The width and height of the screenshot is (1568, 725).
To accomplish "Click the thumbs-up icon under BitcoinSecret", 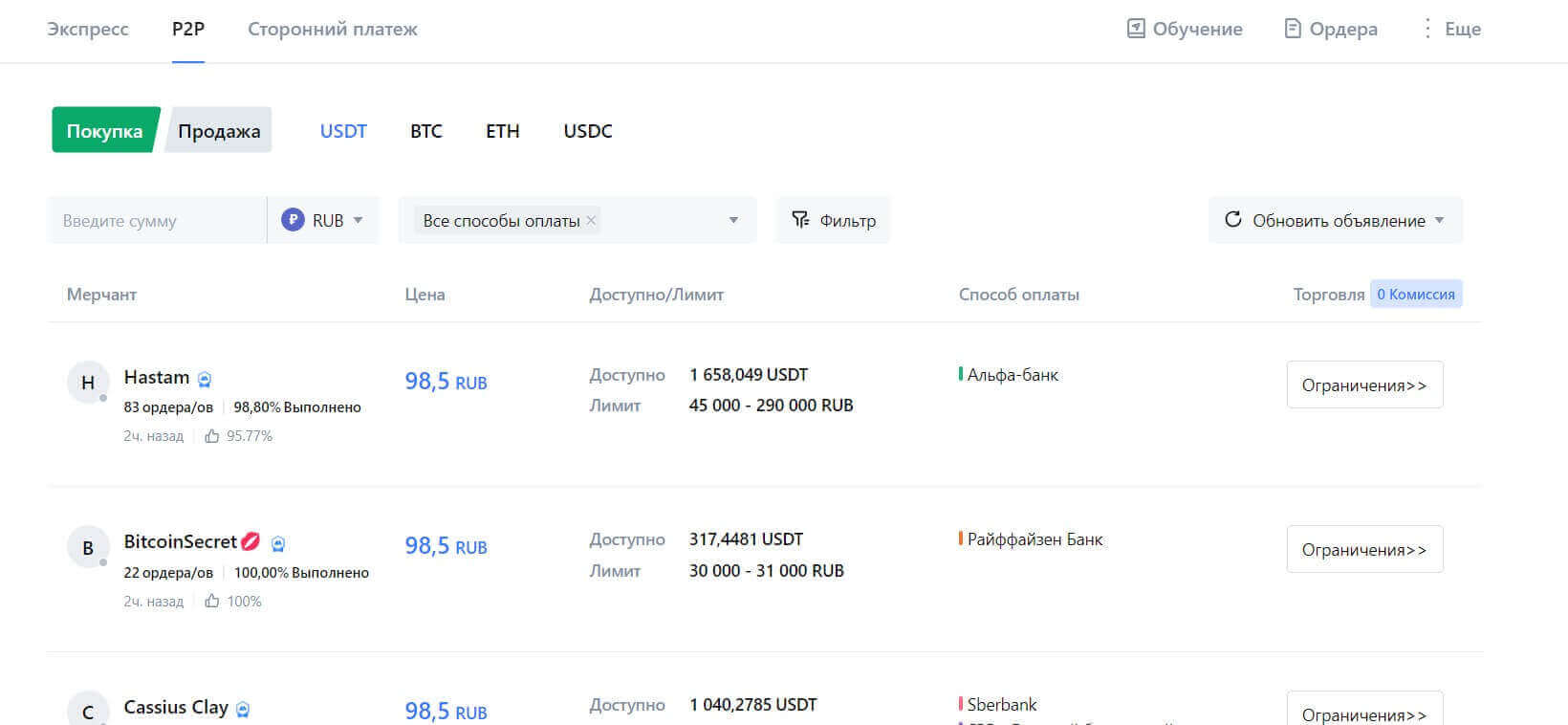I will click(x=212, y=602).
